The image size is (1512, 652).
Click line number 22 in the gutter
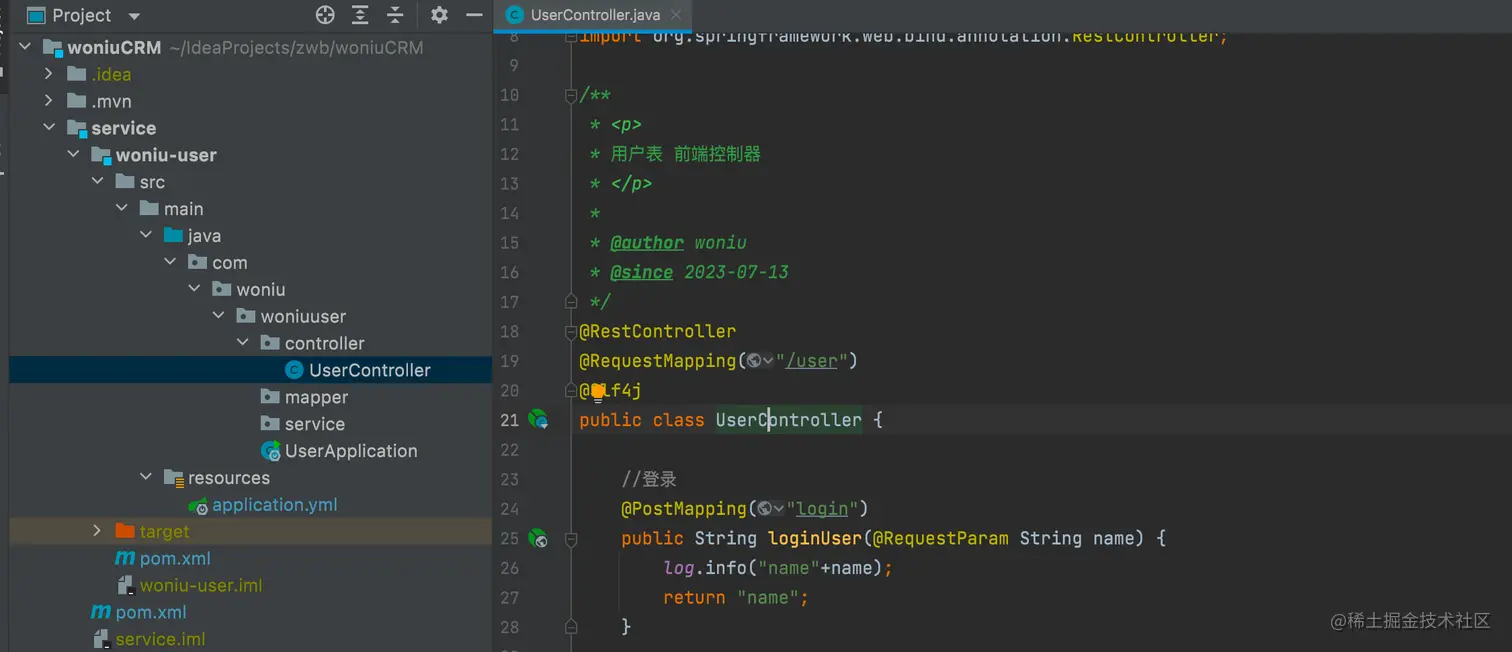coord(509,450)
